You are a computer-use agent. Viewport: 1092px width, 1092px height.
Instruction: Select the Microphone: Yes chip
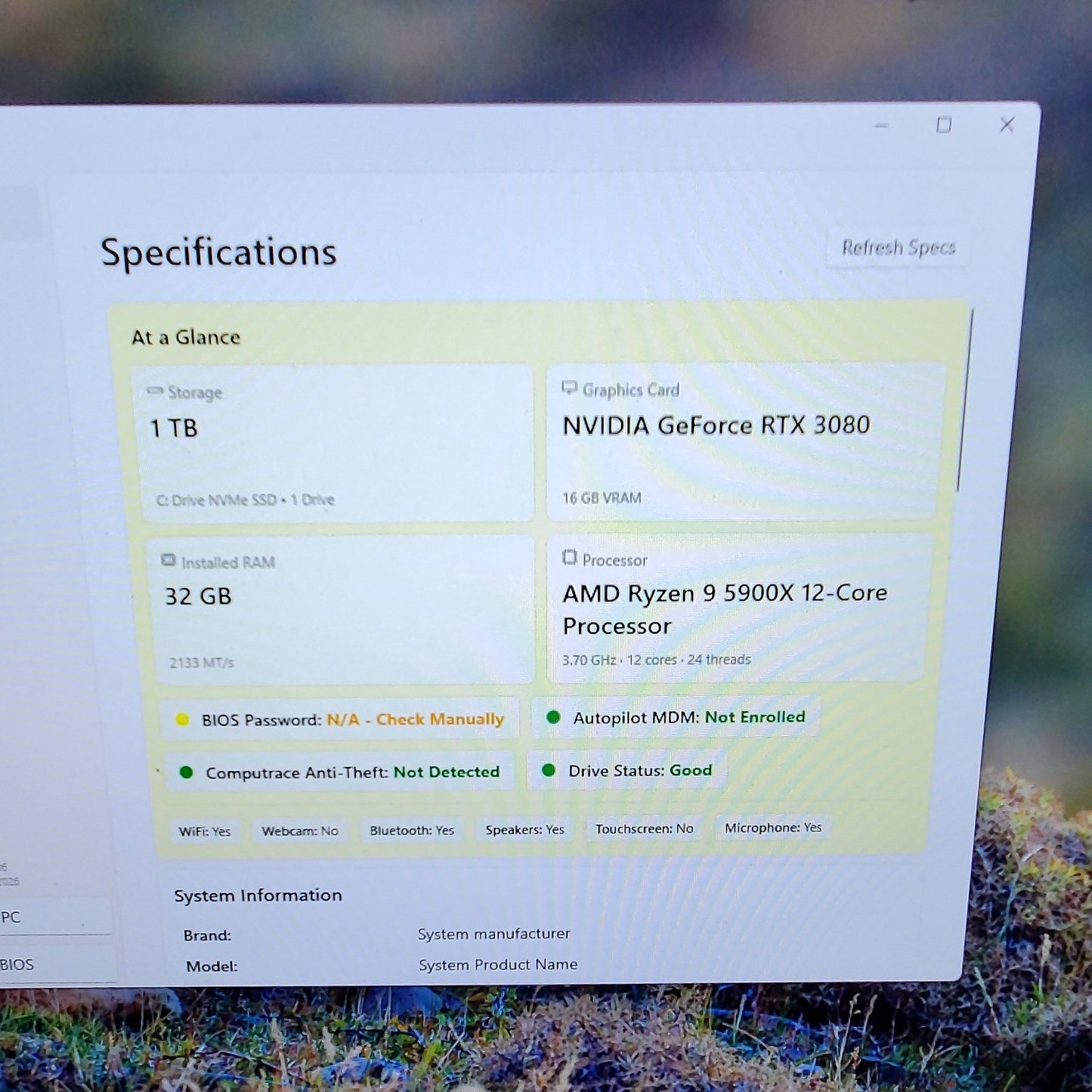pyautogui.click(x=773, y=828)
